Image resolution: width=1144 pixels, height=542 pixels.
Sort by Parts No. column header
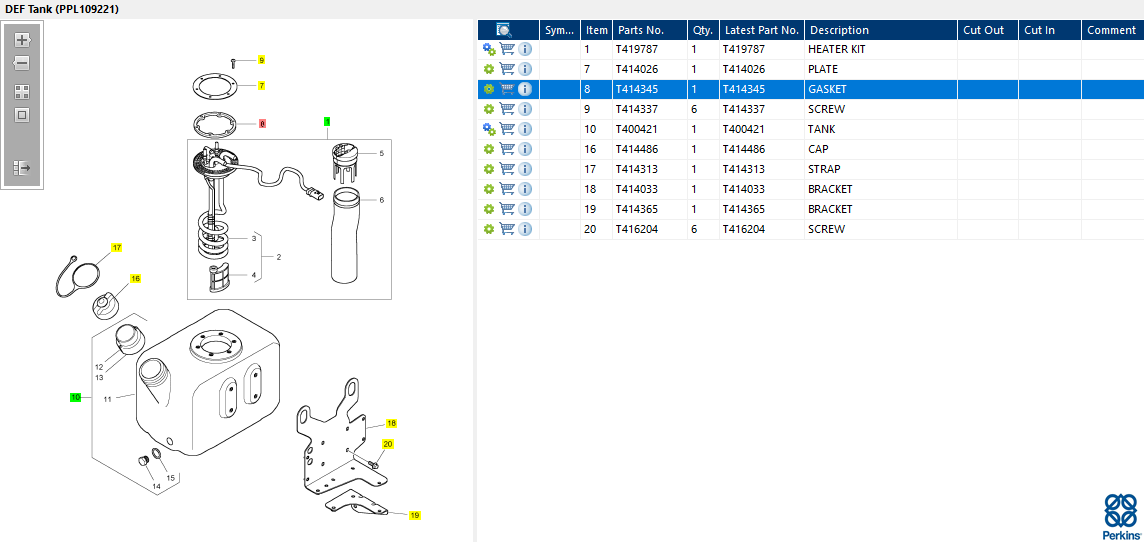click(x=641, y=30)
